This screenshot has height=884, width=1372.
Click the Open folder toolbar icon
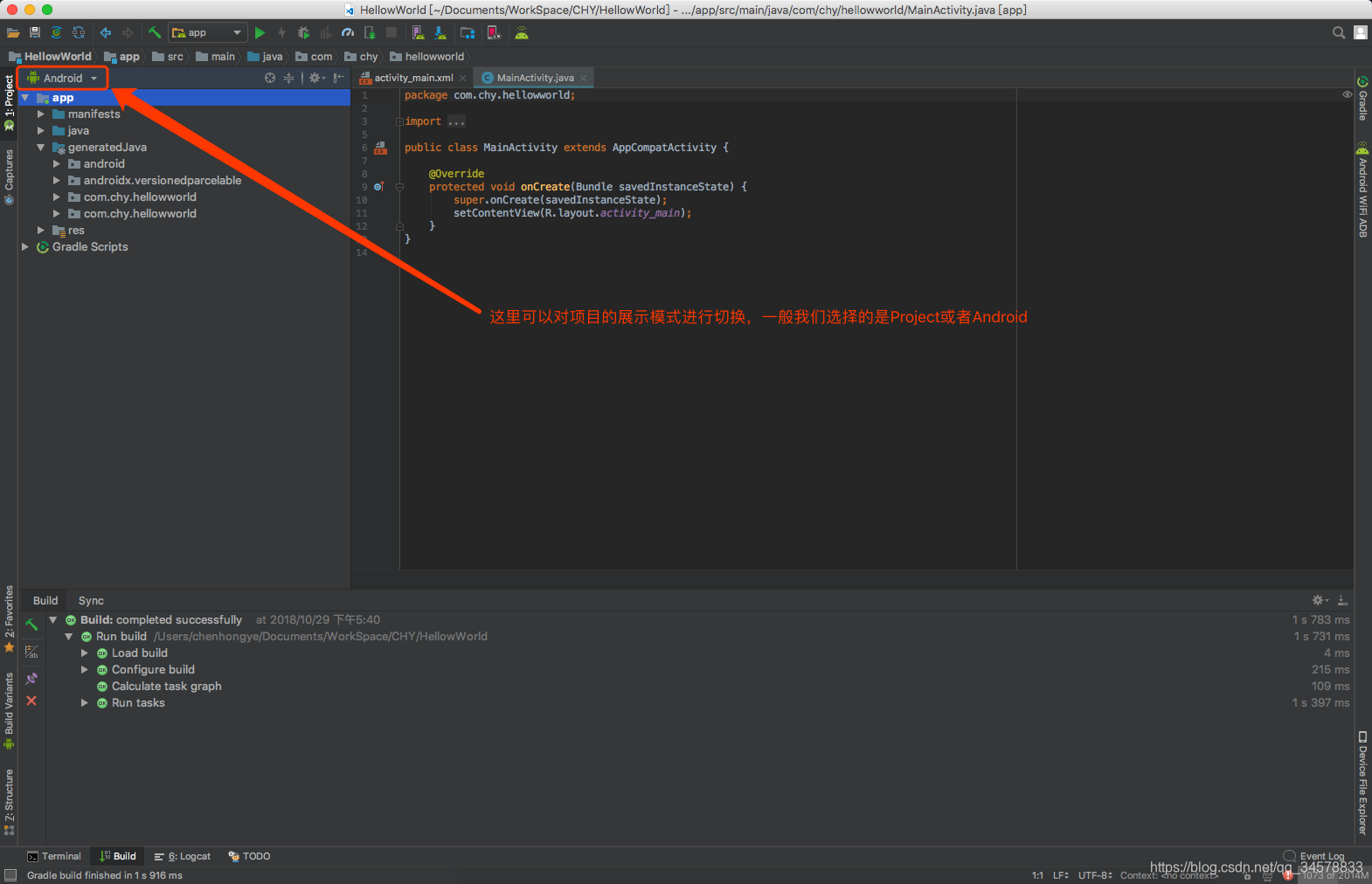tap(13, 33)
